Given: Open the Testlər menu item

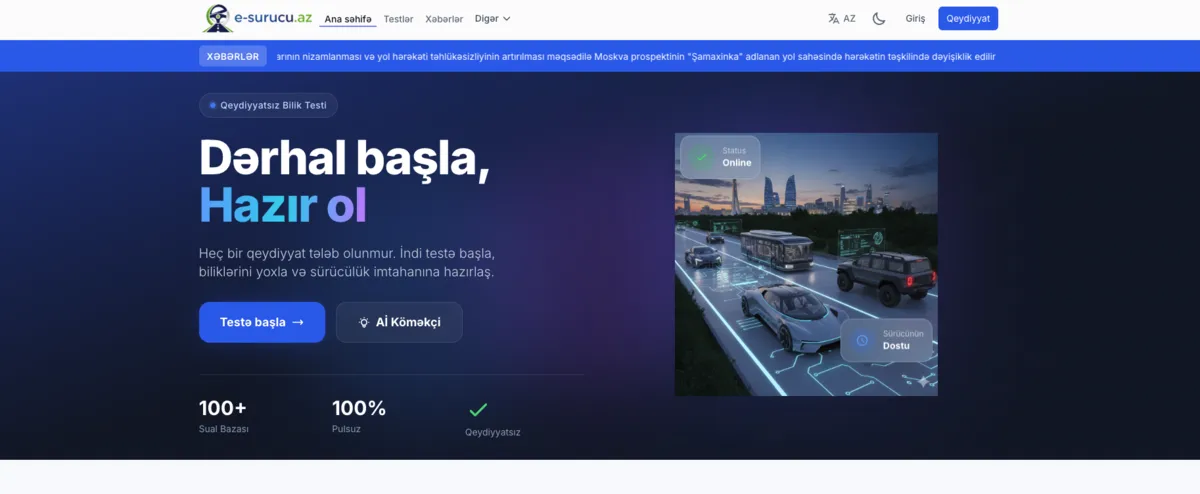Looking at the screenshot, I should [x=398, y=18].
